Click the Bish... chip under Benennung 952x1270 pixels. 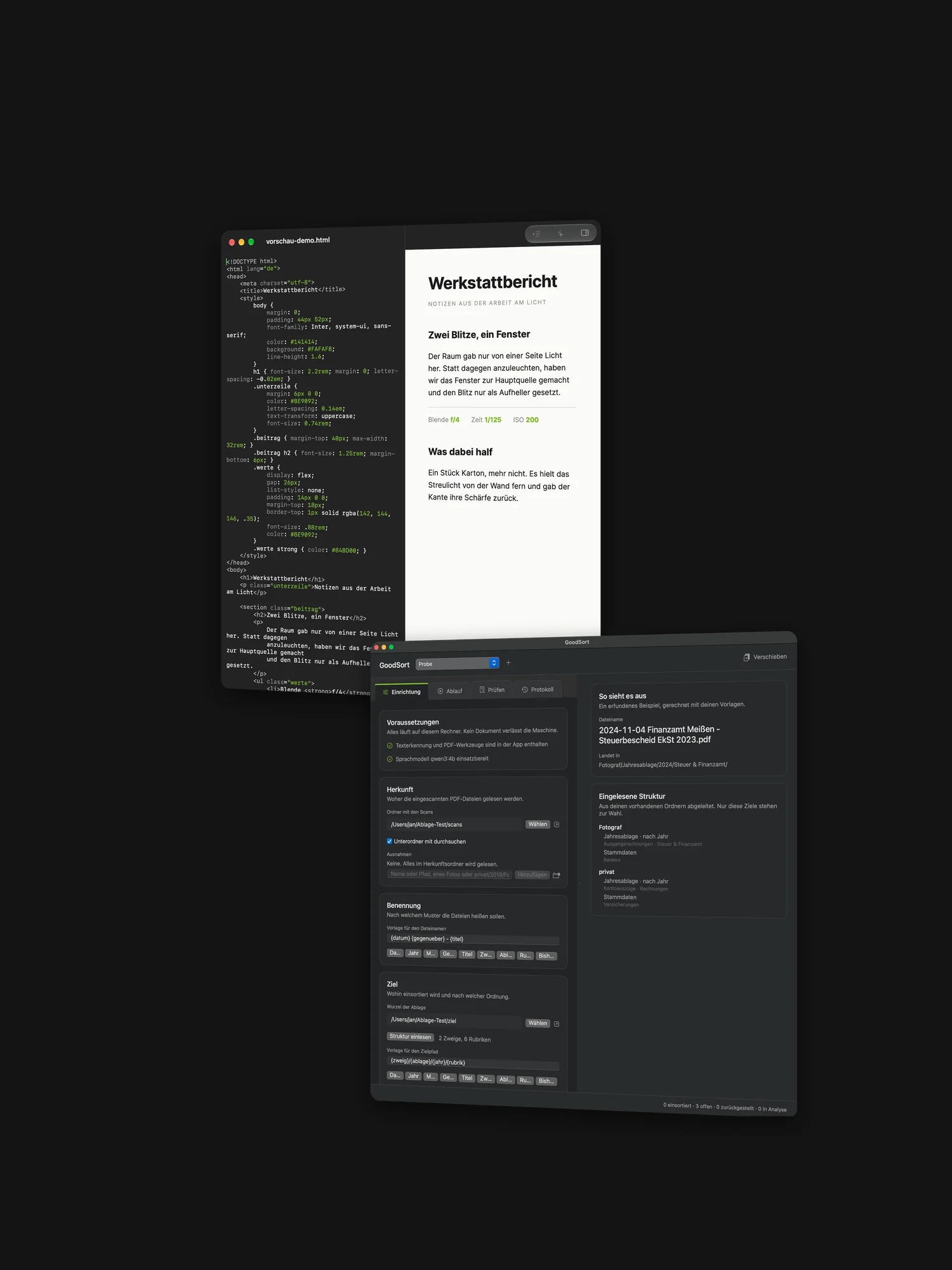546,956
